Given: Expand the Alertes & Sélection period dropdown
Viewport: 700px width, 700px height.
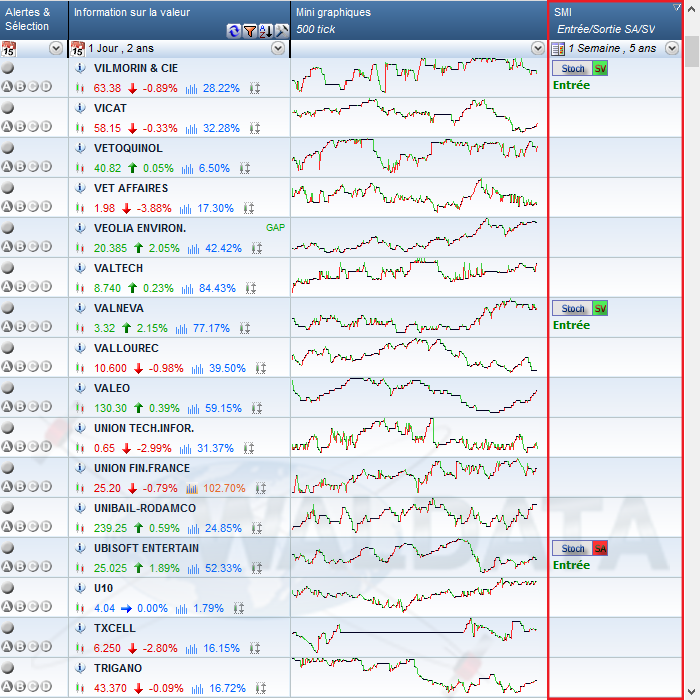Looking at the screenshot, I should tap(56, 48).
